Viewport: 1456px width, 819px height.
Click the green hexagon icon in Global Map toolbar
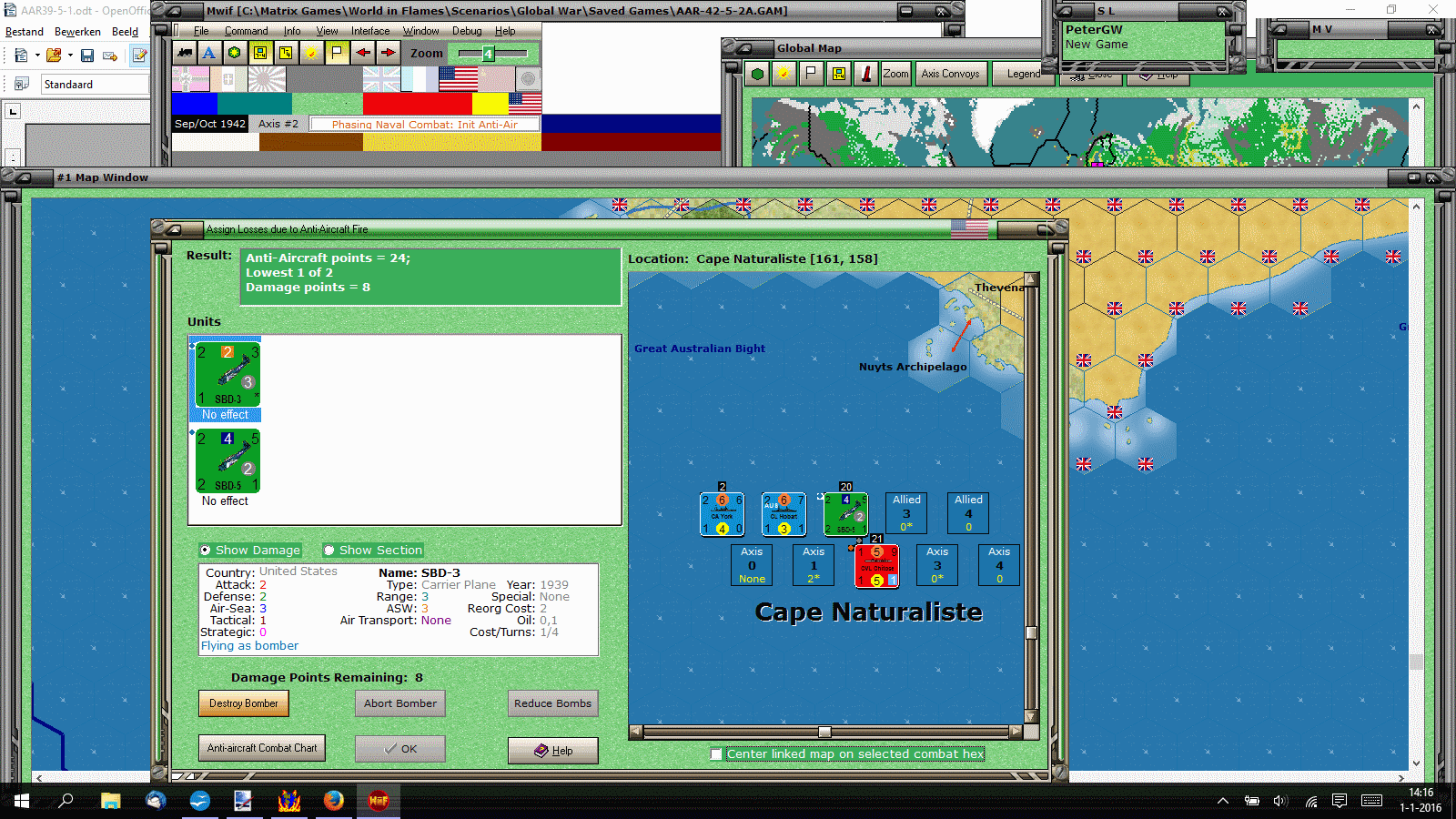pyautogui.click(x=757, y=74)
